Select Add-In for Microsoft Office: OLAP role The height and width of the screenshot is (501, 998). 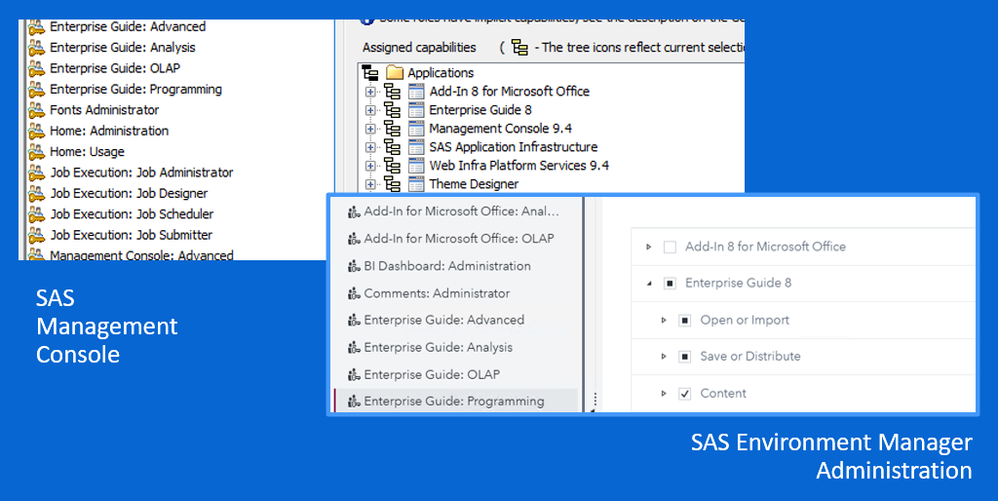[x=457, y=239]
